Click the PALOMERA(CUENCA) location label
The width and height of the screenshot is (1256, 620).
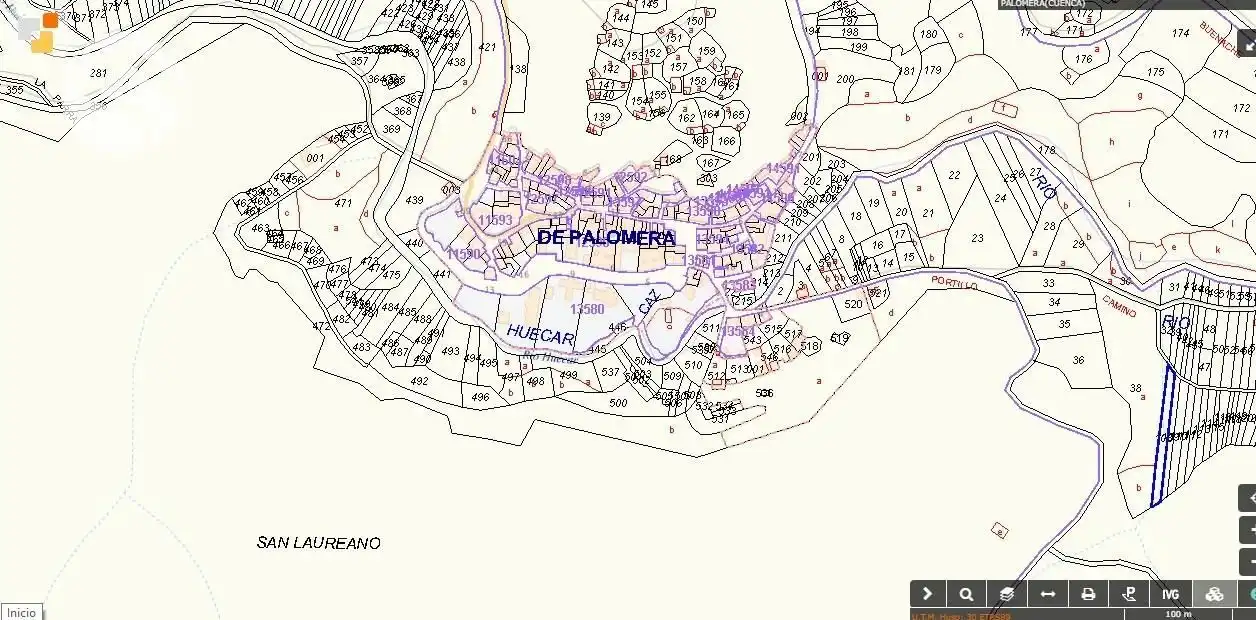click(1041, 4)
